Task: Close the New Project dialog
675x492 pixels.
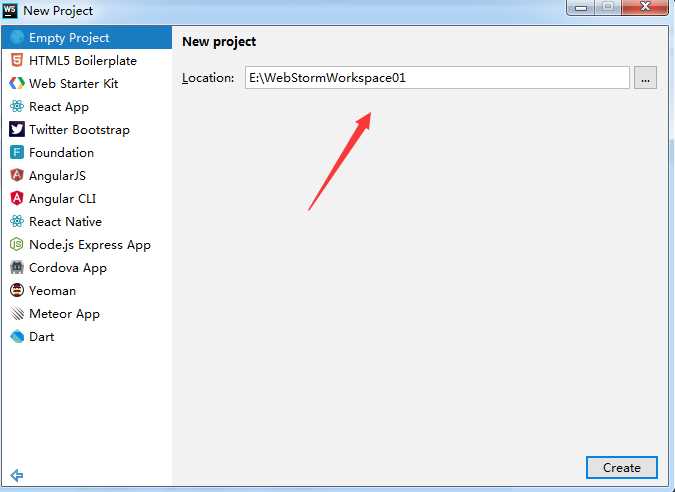Action: coord(645,7)
